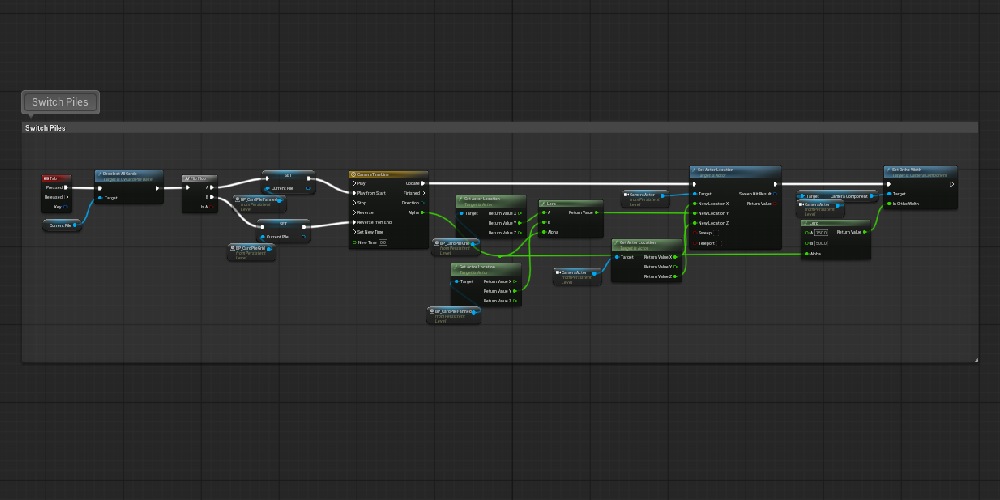
Task: Click the Timeline Reverse input pin
Action: (x=355, y=212)
